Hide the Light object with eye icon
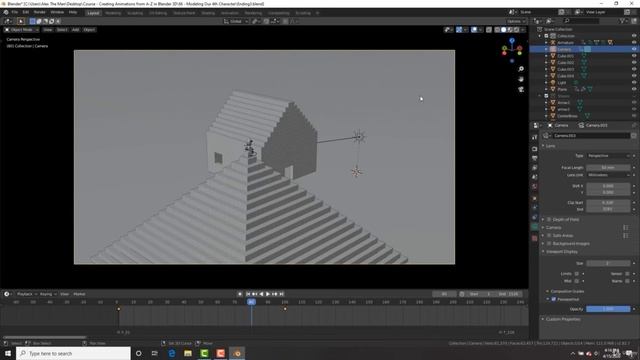Image resolution: width=640 pixels, height=360 pixels. click(634, 82)
